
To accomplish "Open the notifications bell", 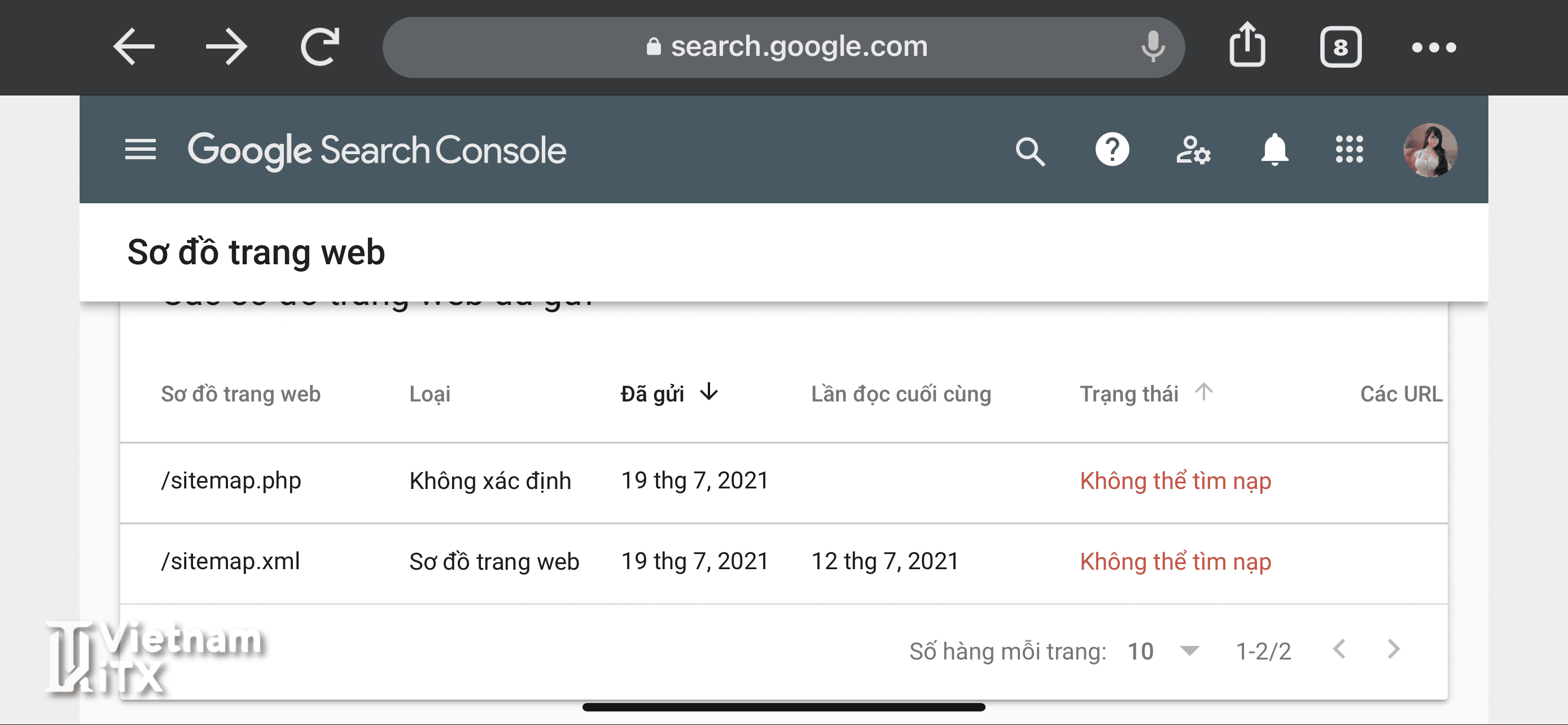I will (1274, 150).
